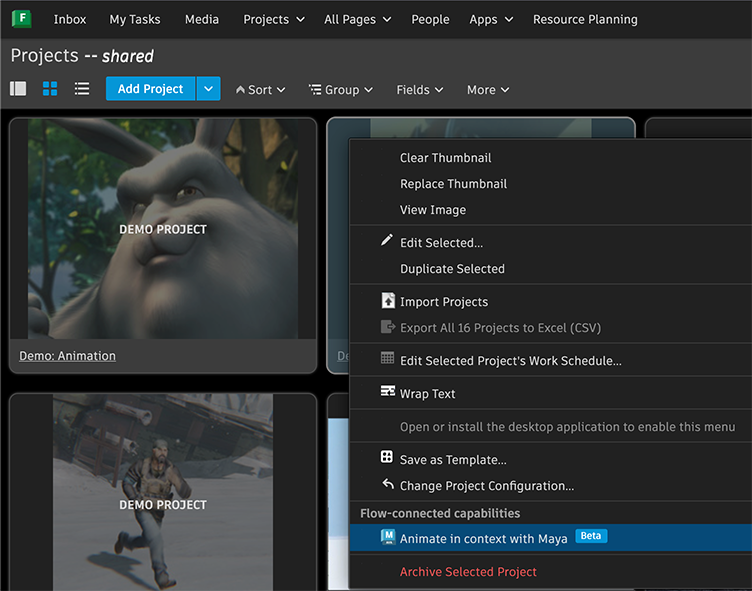This screenshot has height=591, width=752.
Task: Click the running soldier project thumbnail
Action: point(163,493)
